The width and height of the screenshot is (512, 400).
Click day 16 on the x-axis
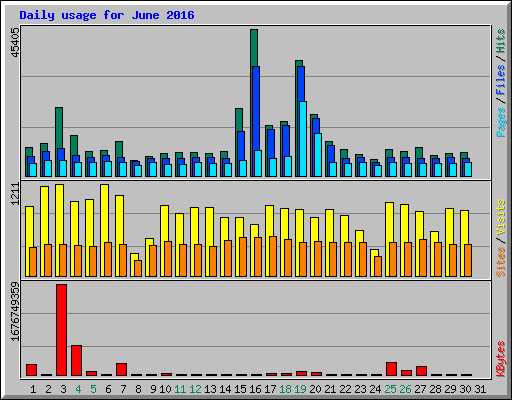[x=255, y=389]
